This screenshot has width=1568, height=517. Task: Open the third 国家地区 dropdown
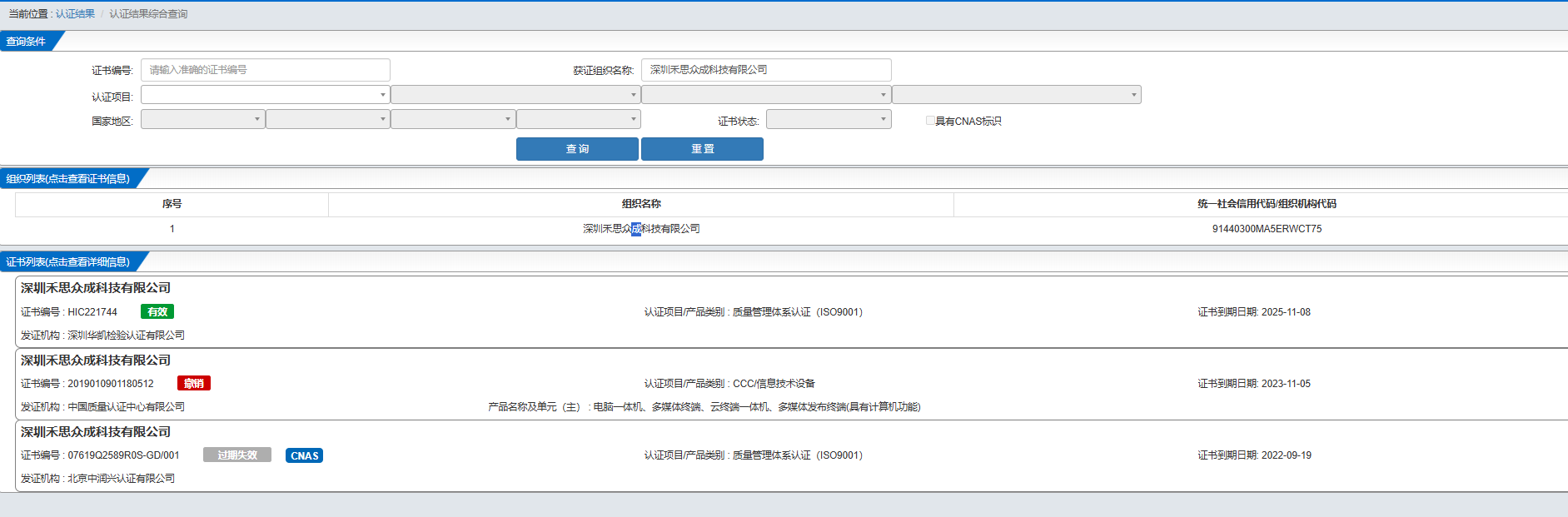(453, 119)
